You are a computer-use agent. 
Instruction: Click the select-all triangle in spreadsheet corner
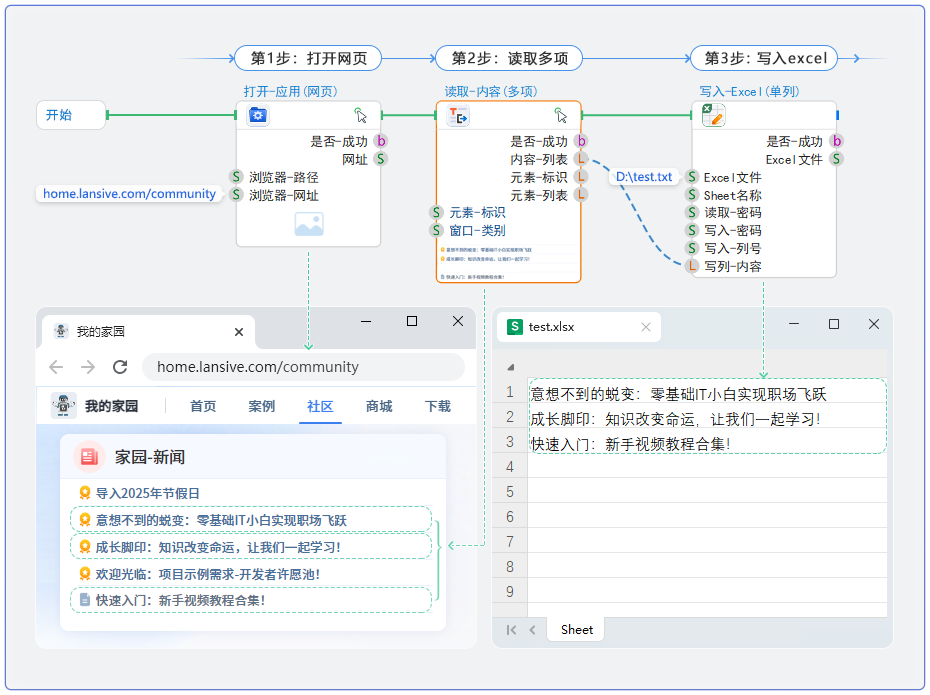click(510, 367)
